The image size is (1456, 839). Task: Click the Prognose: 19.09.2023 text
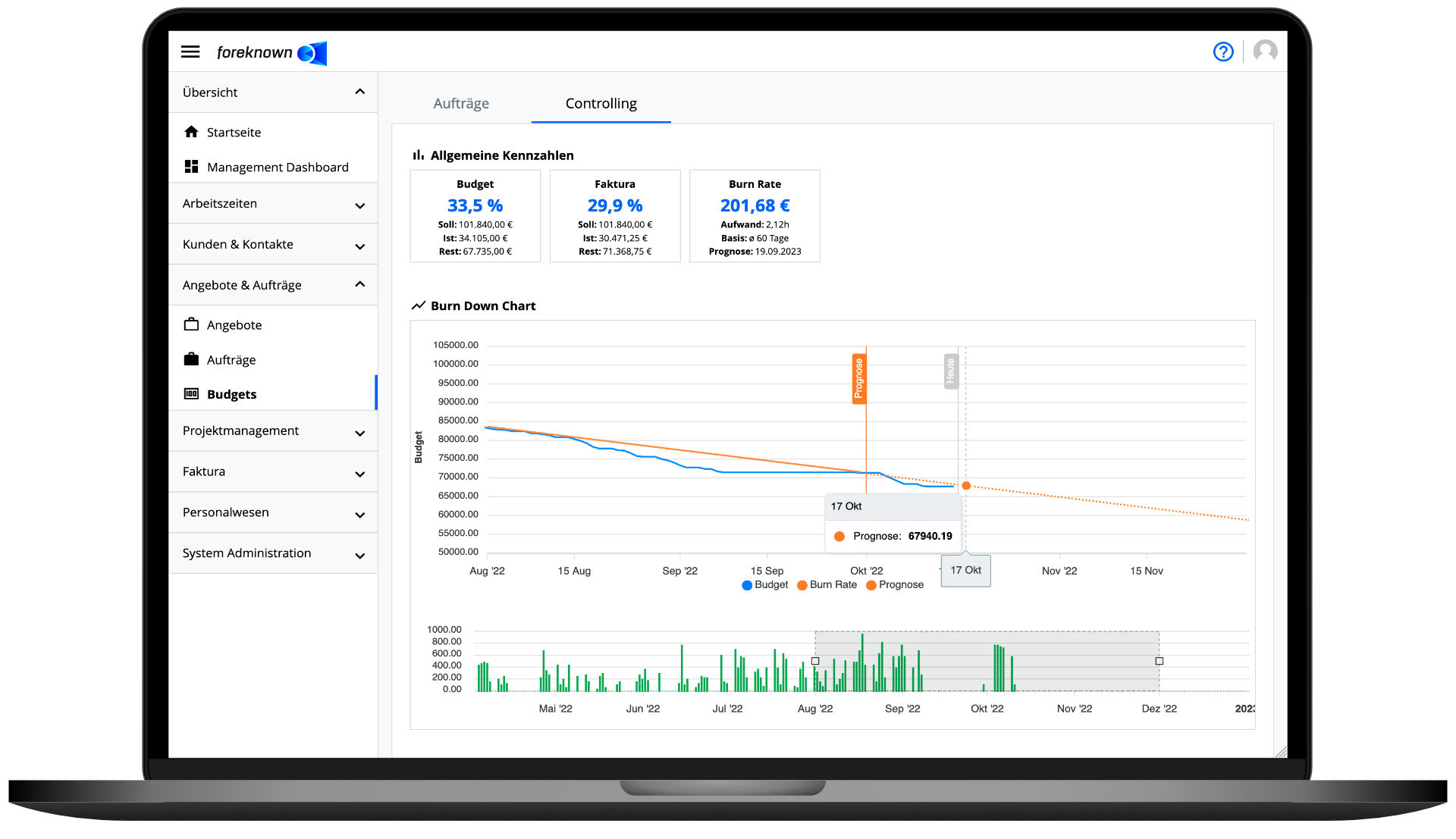point(755,251)
